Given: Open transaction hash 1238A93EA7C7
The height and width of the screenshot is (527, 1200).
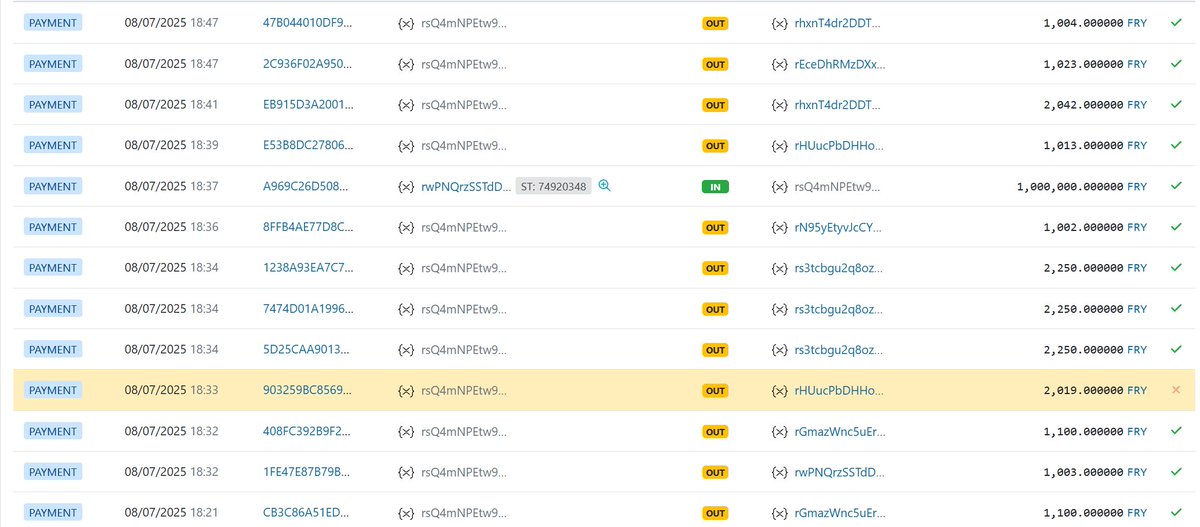Looking at the screenshot, I should (x=308, y=268).
